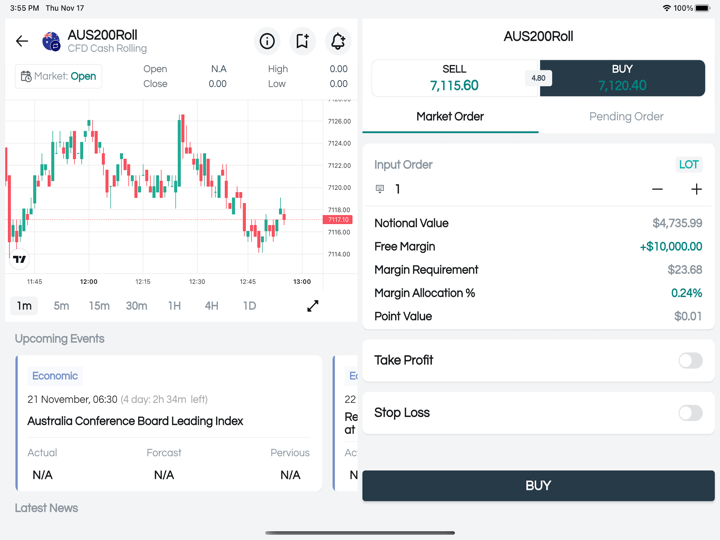This screenshot has width=720, height=540.
Task: Choose the 1H chart timeframe
Action: point(174,306)
